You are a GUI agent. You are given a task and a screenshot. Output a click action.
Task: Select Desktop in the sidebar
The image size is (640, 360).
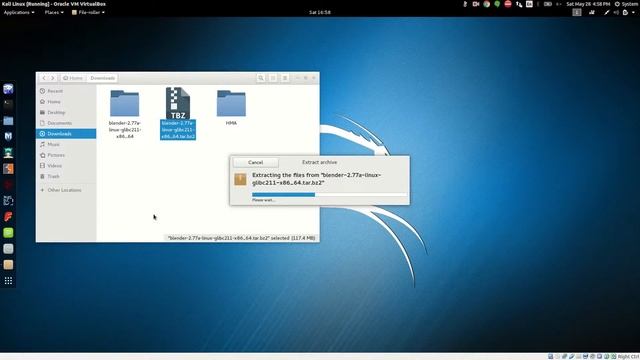point(66,112)
